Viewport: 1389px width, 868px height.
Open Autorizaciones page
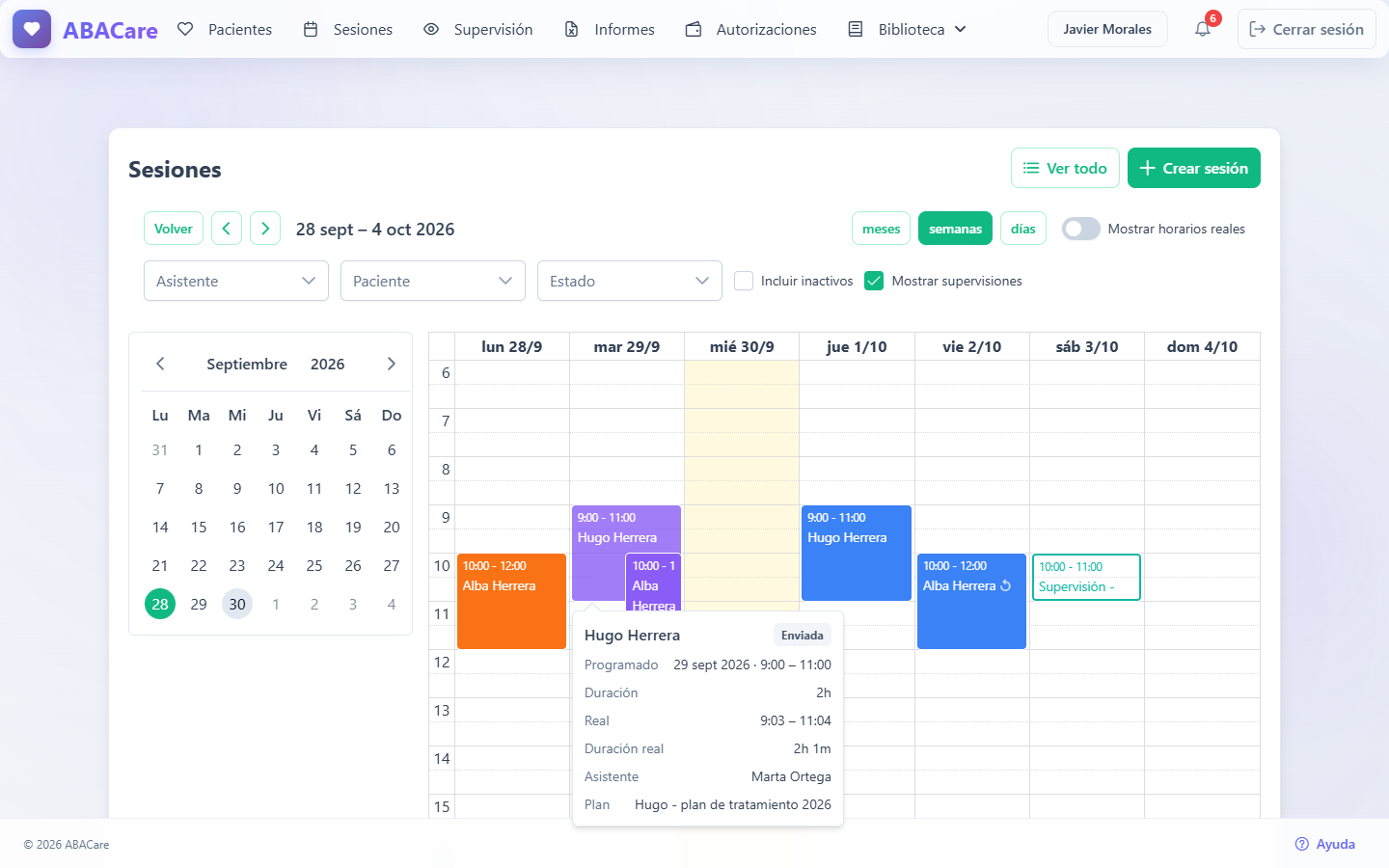(751, 29)
